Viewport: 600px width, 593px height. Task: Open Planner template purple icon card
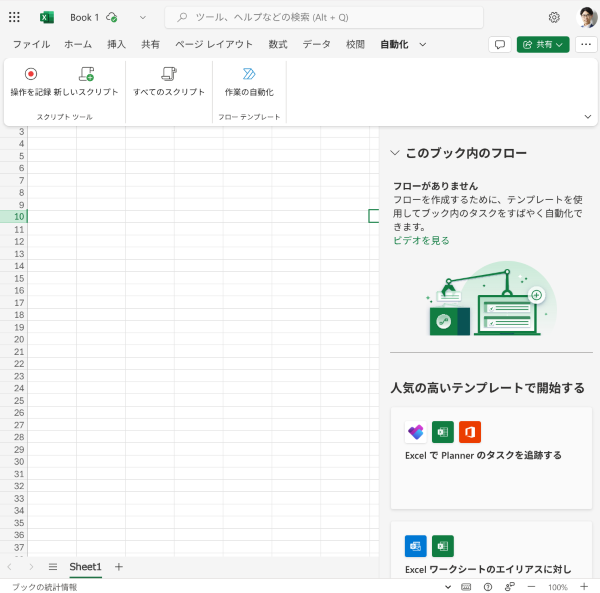(491, 458)
